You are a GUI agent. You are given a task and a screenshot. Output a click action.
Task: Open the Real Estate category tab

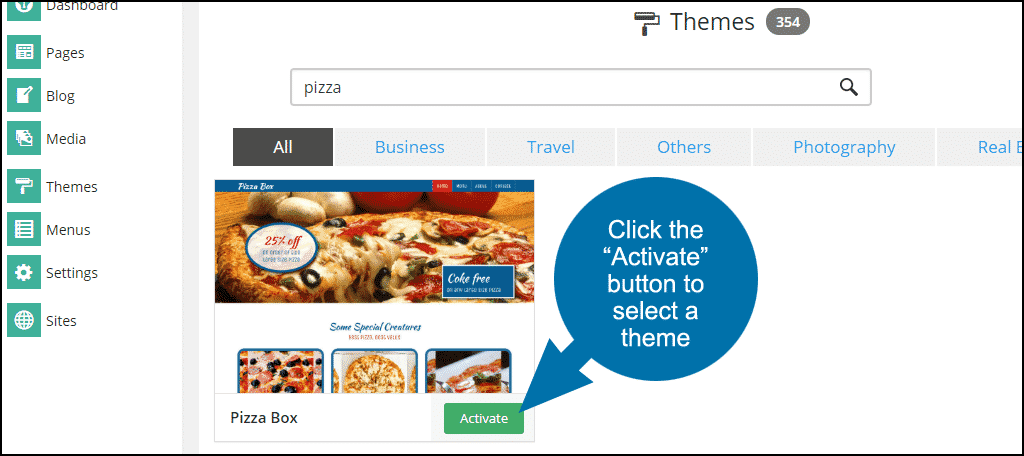[980, 147]
